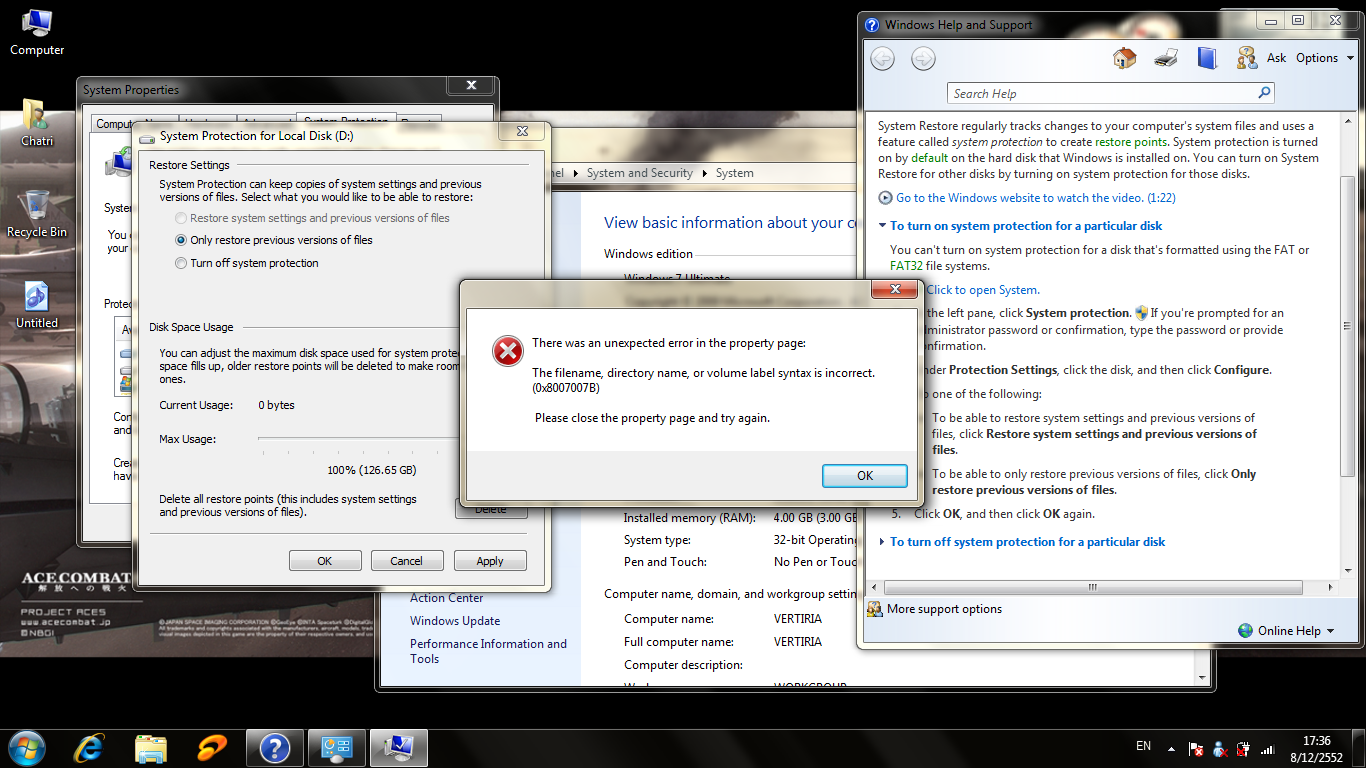This screenshot has height=768, width=1366.
Task: Open Help and Support home page
Action: coord(1125,58)
